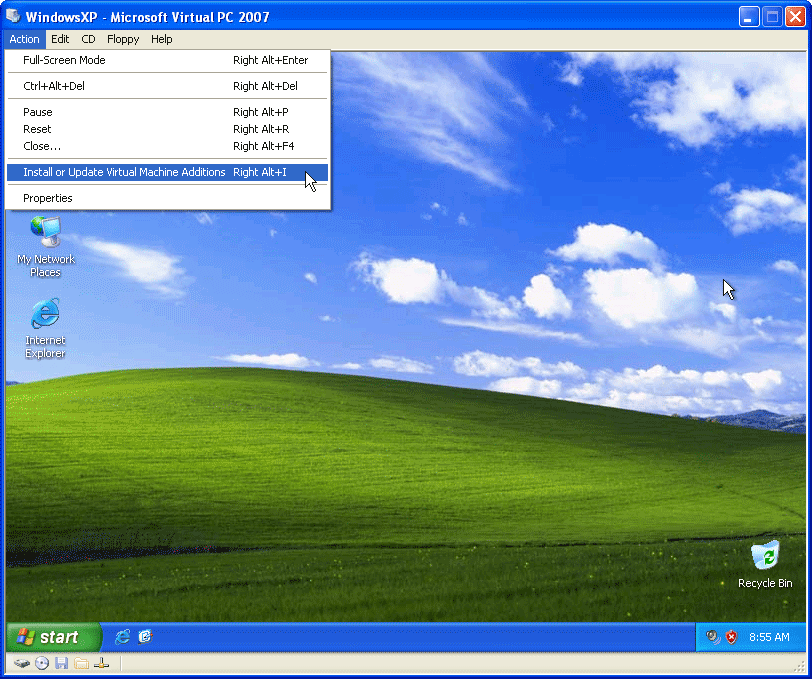The image size is (812, 679).
Task: Select the Internet Explorer desktop icon
Action: 46,328
